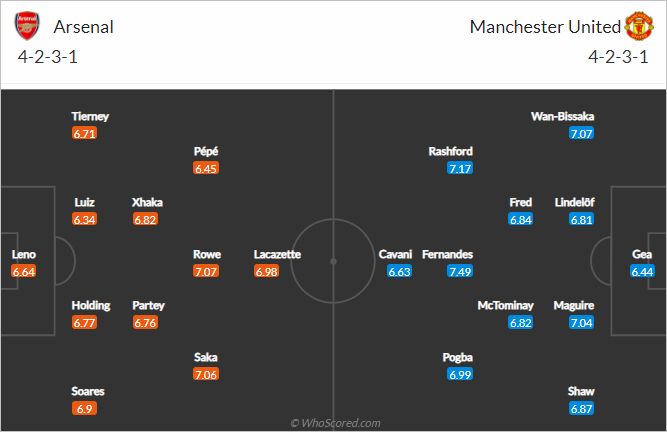This screenshot has height=432, width=667.
Task: Select Wan-Bissaka's player label
Action: pyautogui.click(x=562, y=117)
